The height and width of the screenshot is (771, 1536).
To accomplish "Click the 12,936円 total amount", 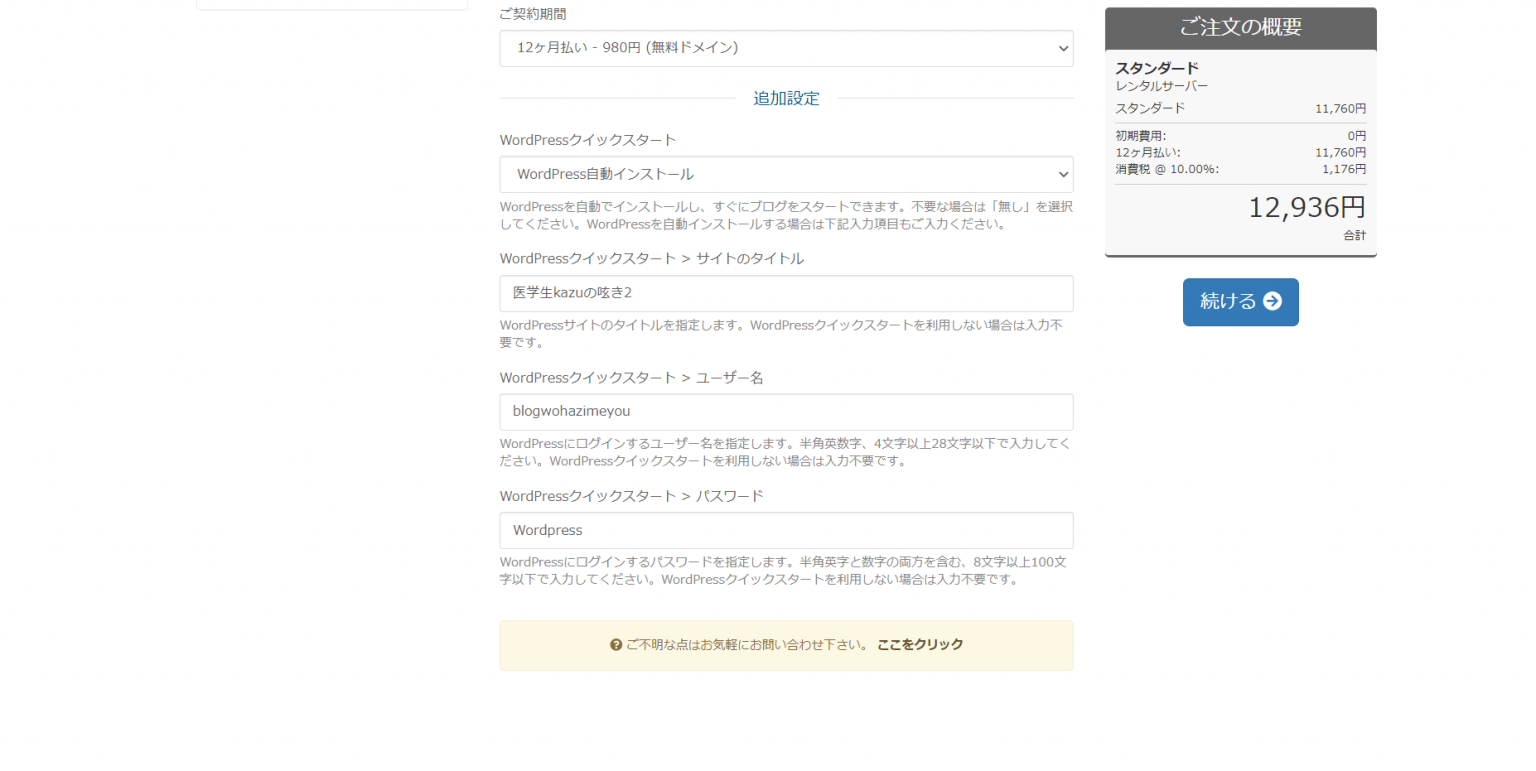I will click(1306, 208).
